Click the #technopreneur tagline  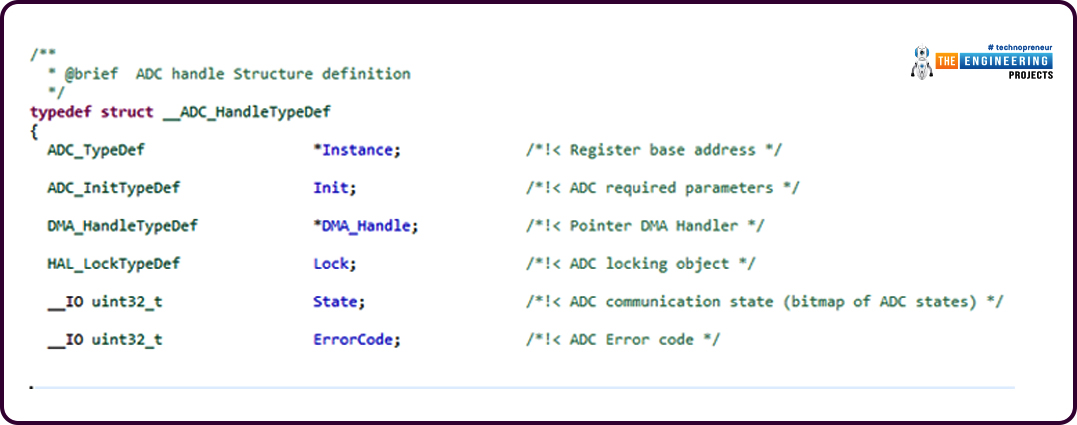coord(1019,47)
